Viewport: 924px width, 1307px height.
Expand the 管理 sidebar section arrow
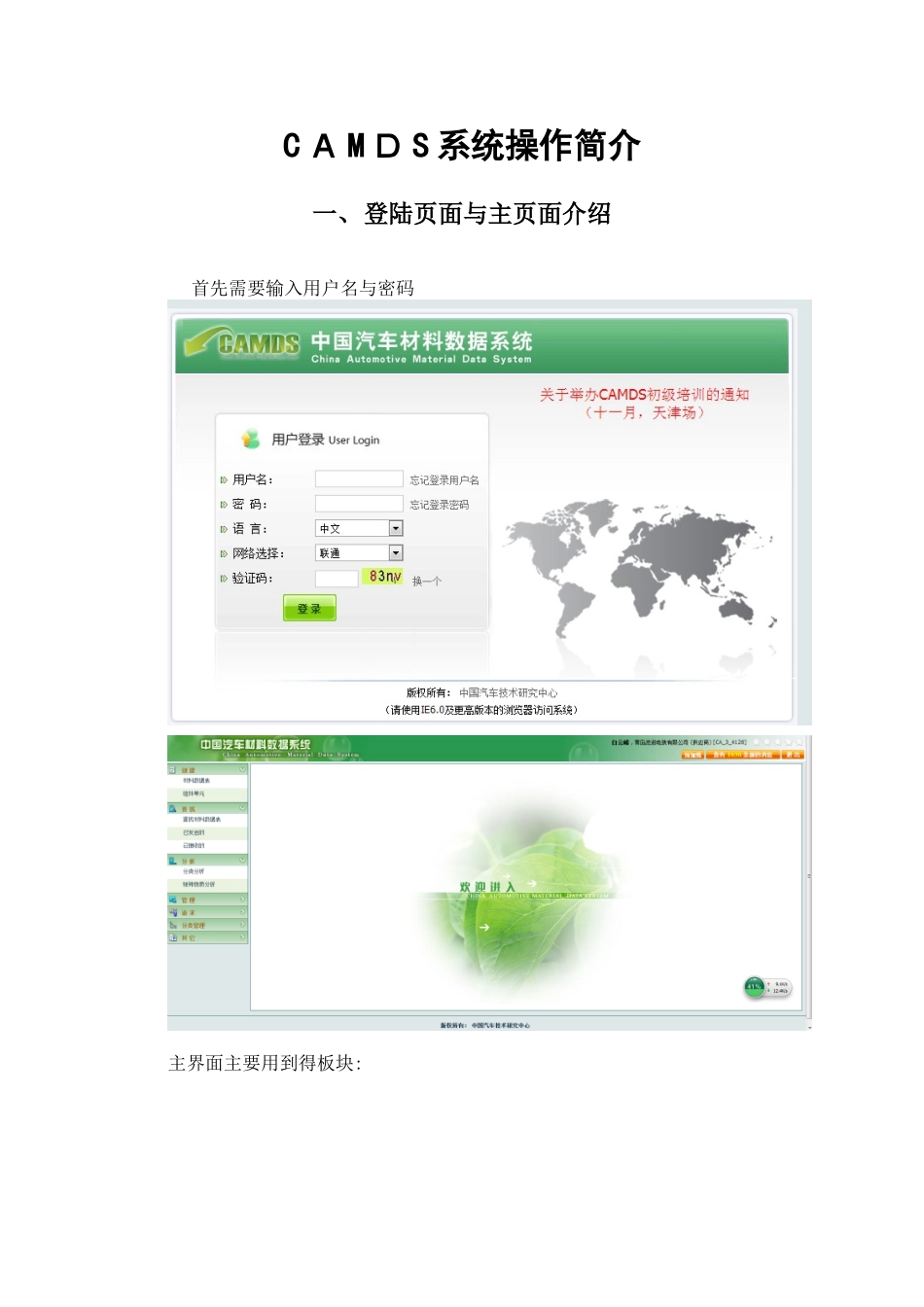point(242,899)
